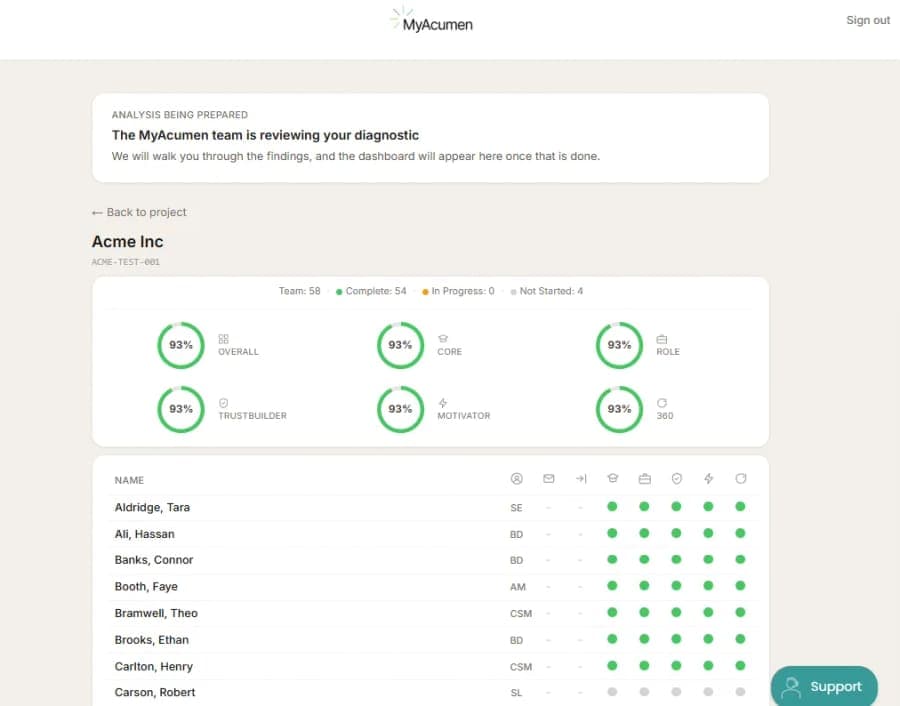Select the Banks, Connor row
The image size is (900, 706).
pos(433,560)
